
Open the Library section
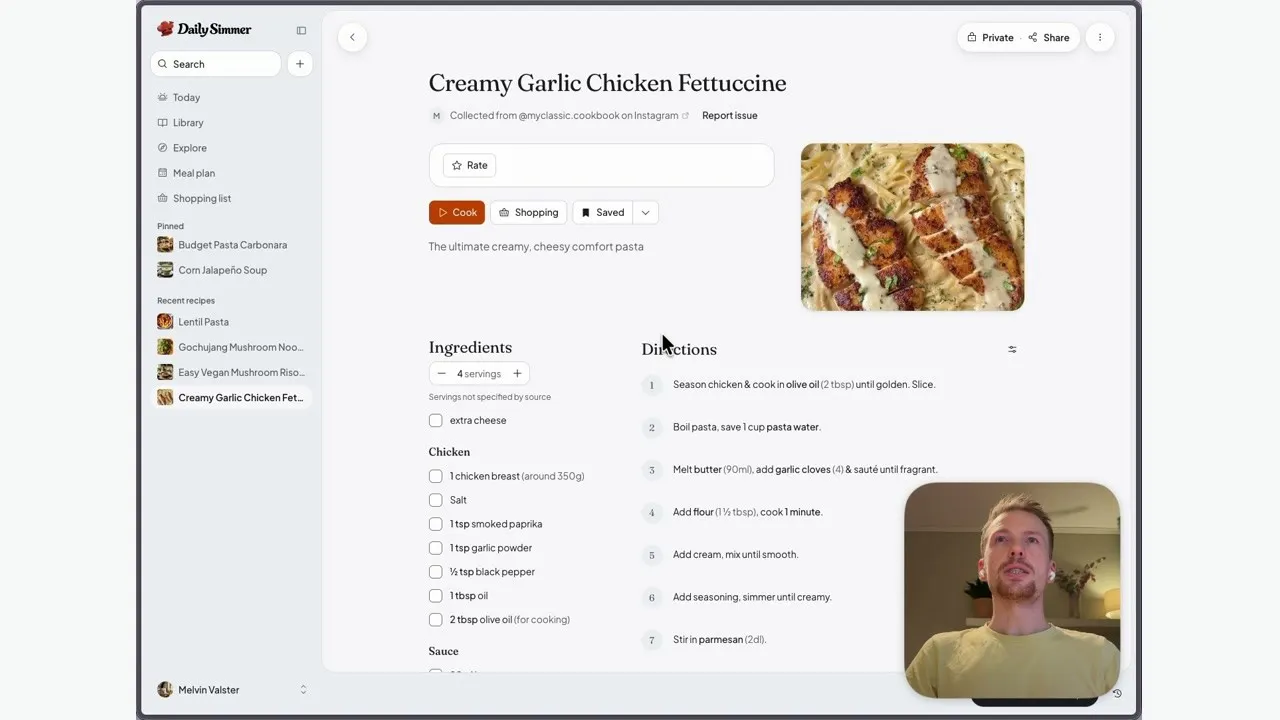coord(188,123)
